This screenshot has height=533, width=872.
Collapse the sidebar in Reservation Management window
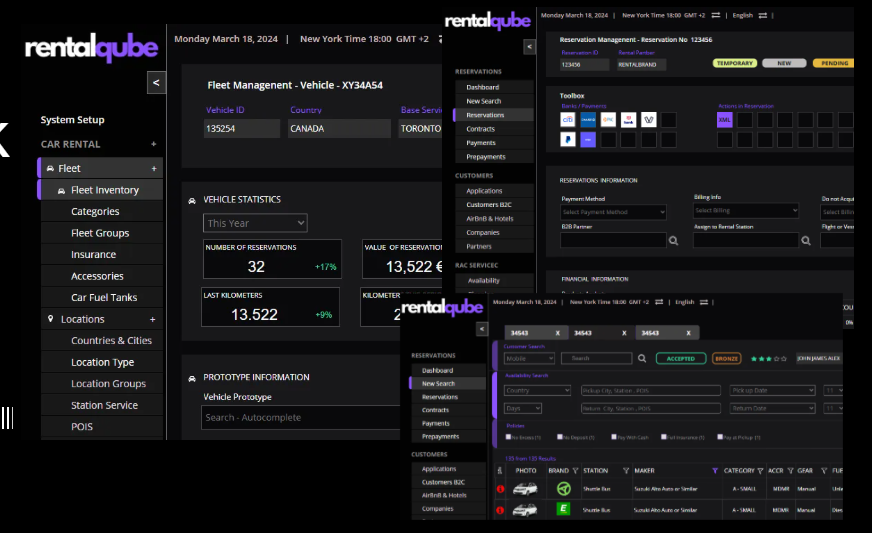click(x=529, y=47)
